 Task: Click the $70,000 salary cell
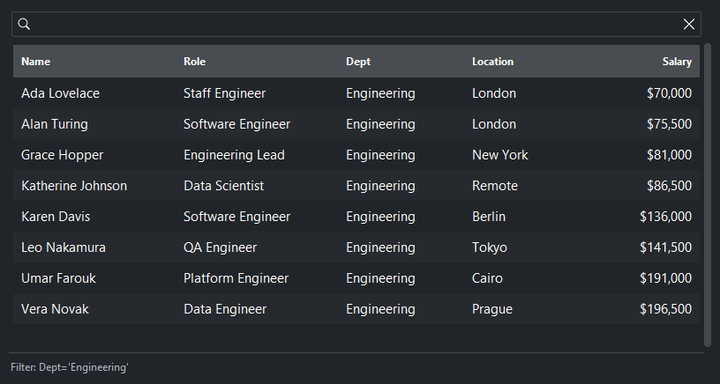point(669,93)
